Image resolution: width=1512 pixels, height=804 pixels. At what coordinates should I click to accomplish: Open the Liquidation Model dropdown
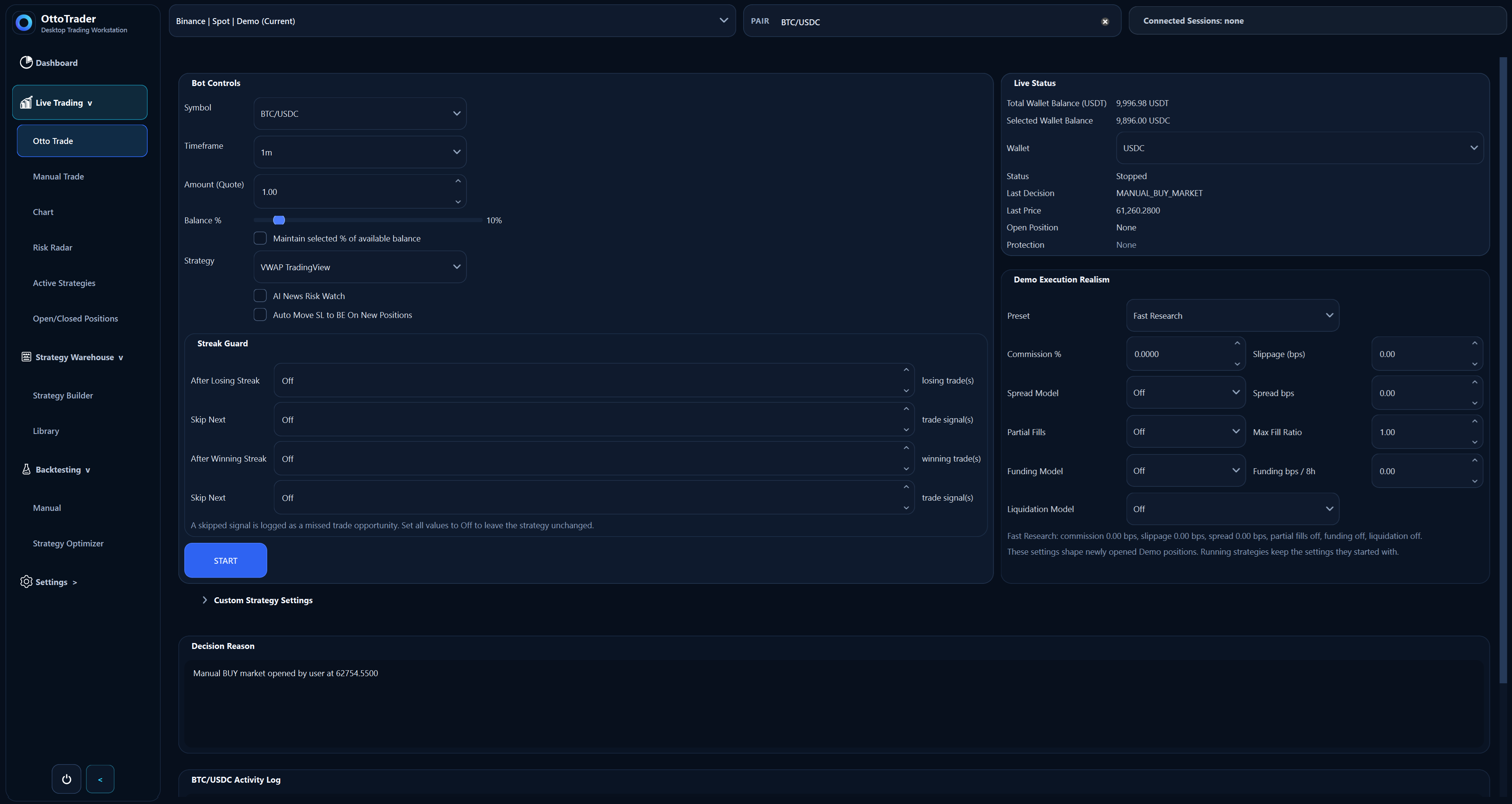[x=1233, y=509]
